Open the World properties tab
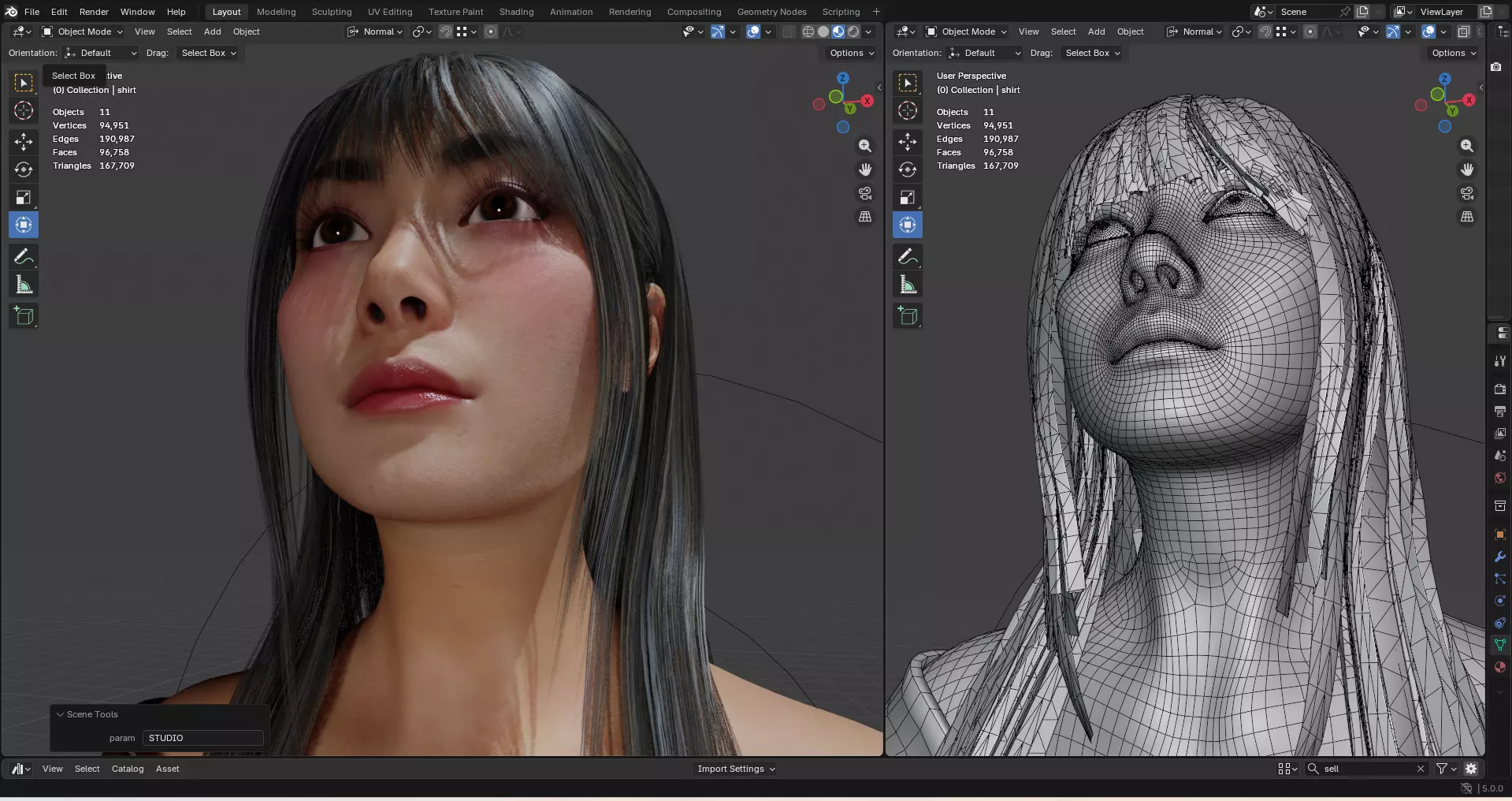 click(1500, 478)
